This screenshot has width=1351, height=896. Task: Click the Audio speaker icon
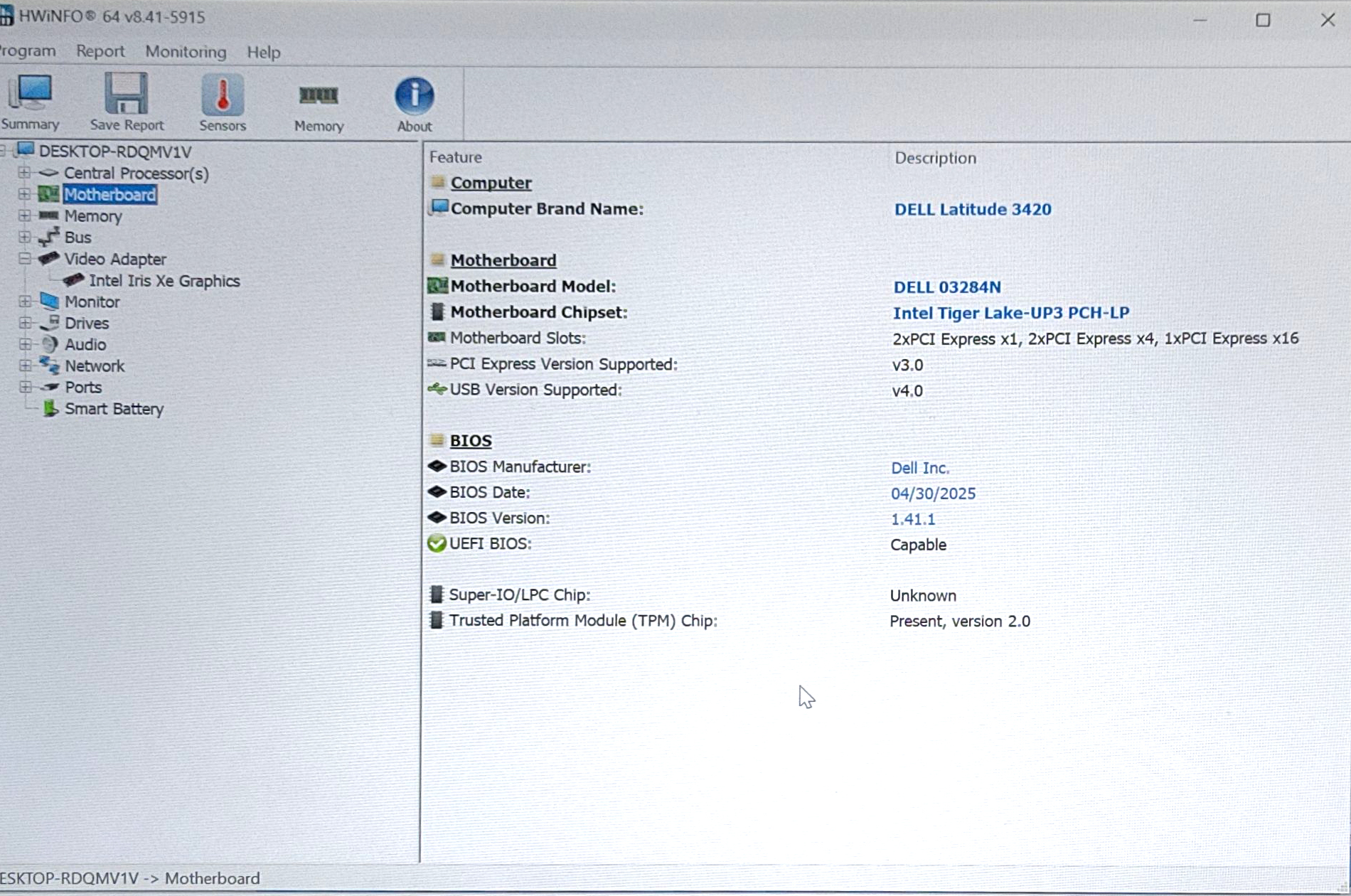click(49, 344)
